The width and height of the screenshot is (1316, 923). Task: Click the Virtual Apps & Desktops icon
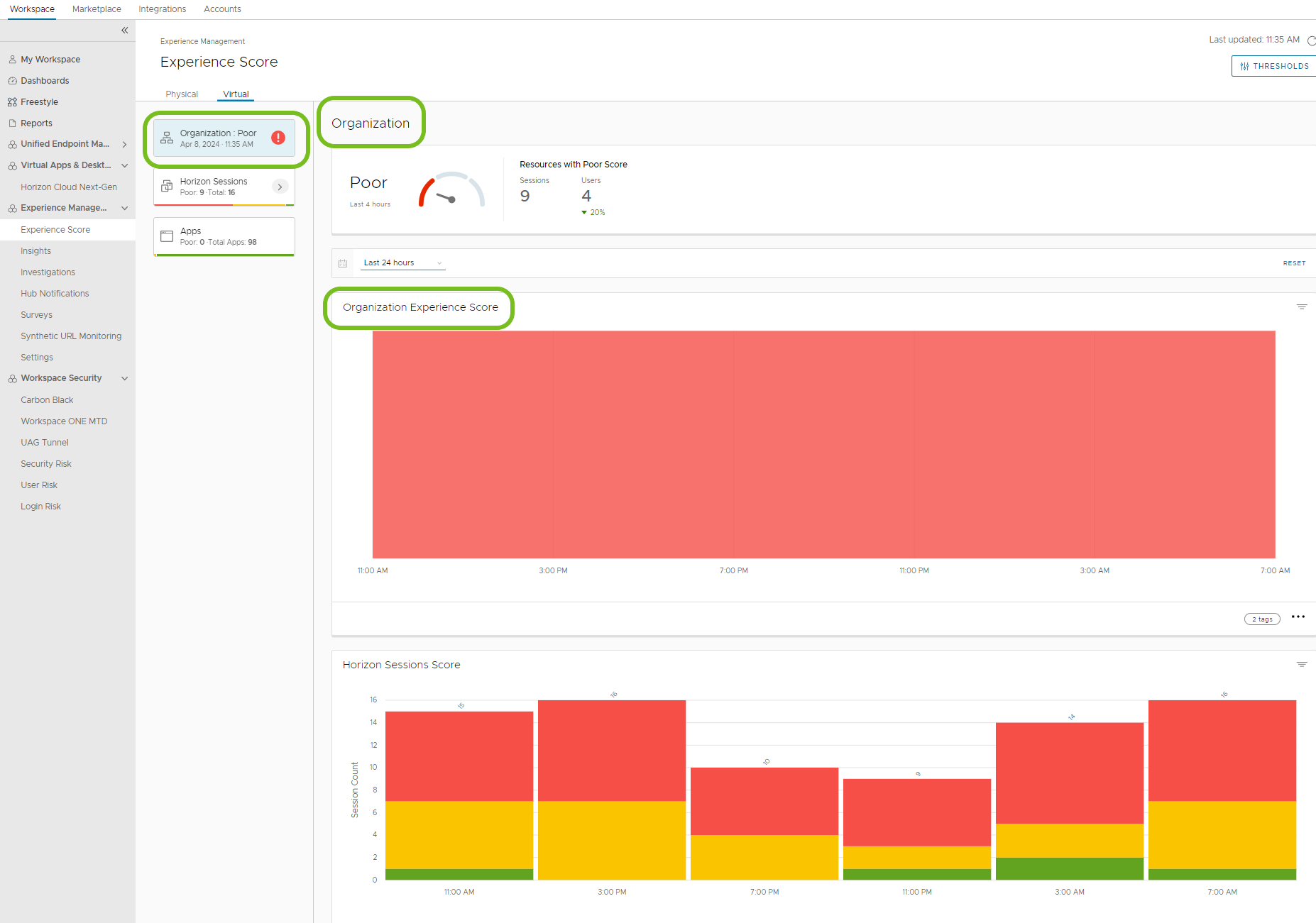click(x=12, y=165)
